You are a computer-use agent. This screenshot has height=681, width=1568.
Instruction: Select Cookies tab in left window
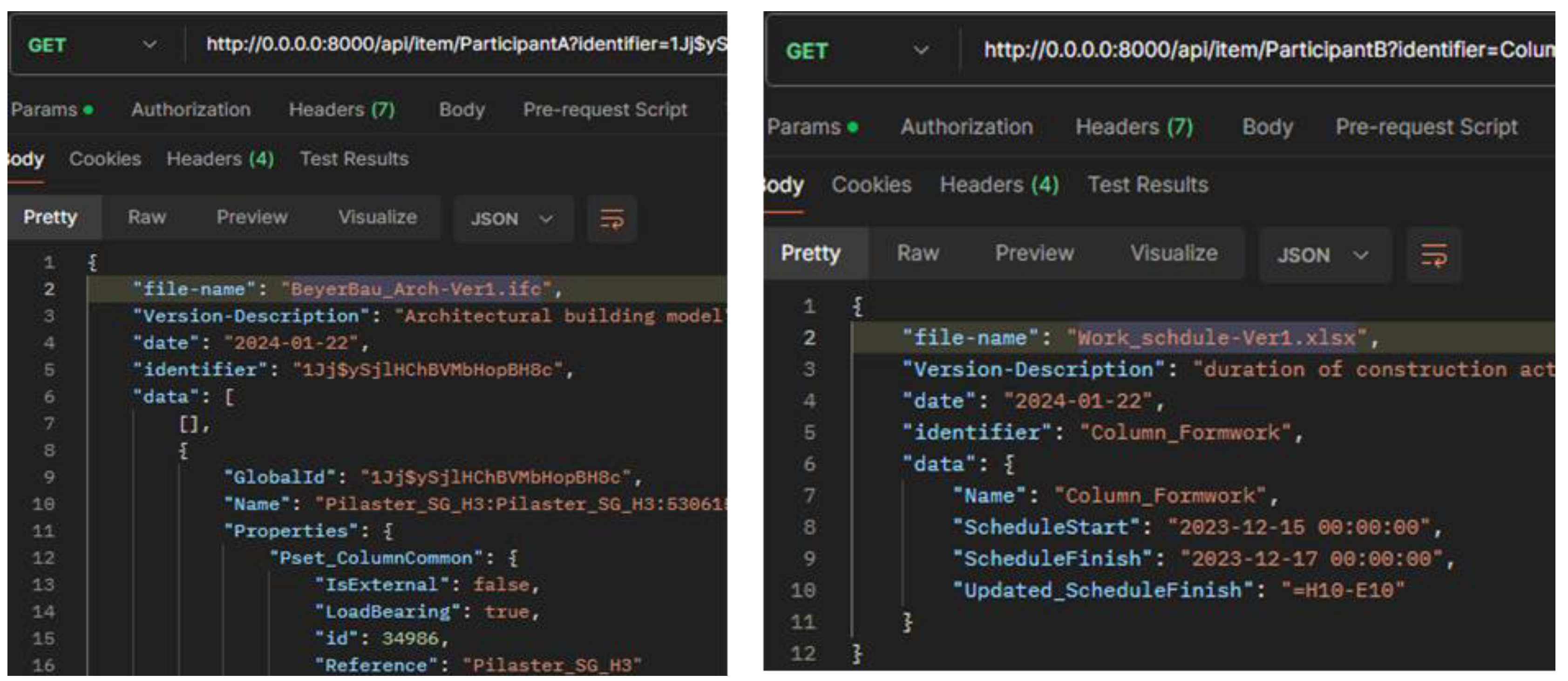click(105, 159)
